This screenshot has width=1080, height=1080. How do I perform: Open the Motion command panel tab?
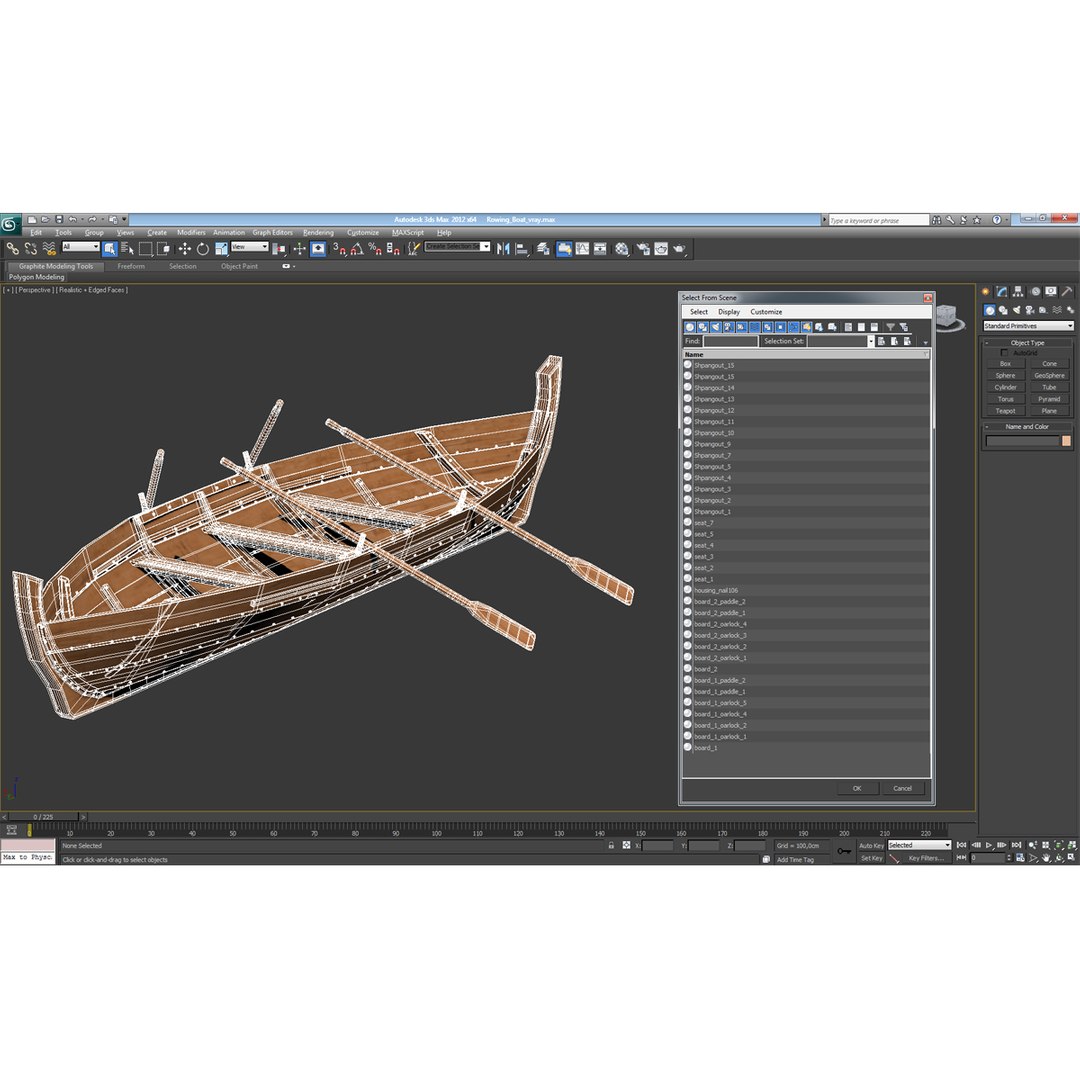click(1035, 292)
